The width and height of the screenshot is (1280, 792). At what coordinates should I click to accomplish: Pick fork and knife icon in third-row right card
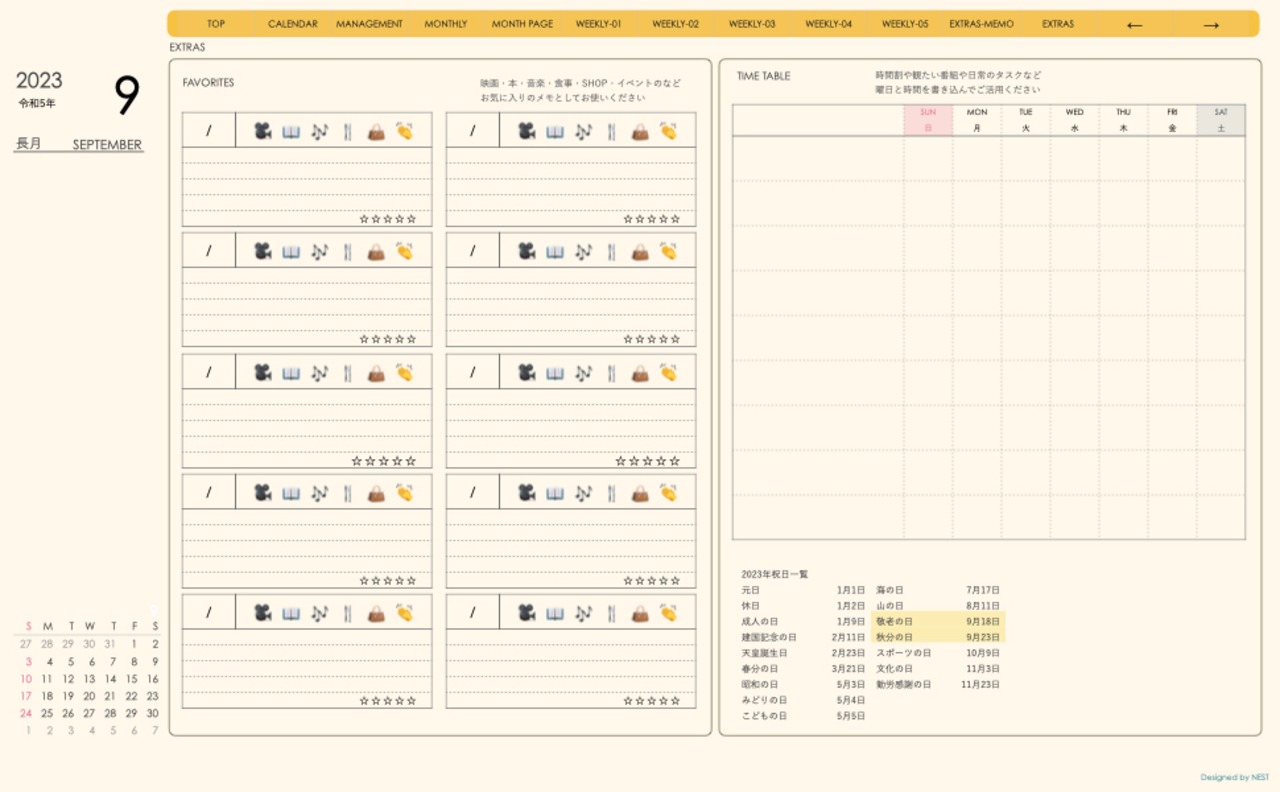pyautogui.click(x=612, y=373)
